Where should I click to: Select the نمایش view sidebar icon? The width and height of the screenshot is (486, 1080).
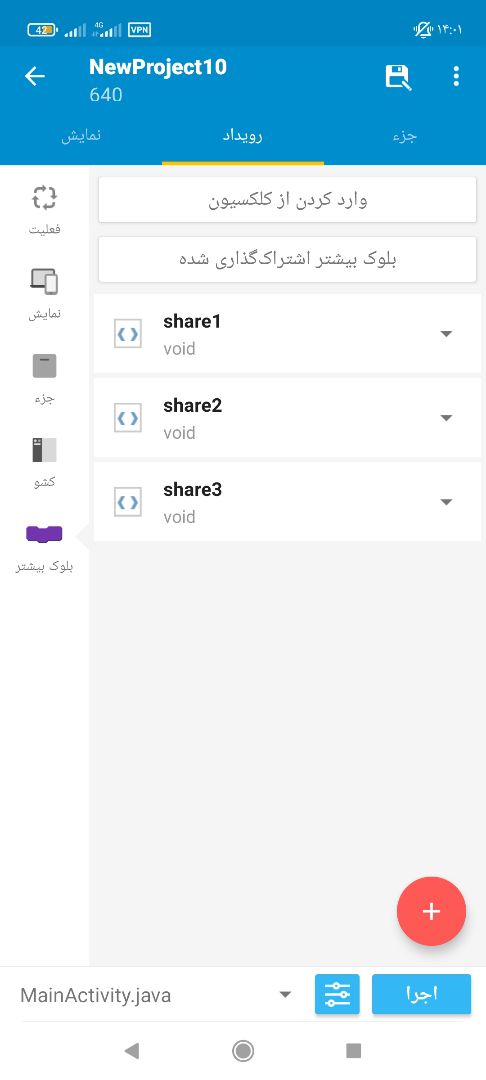click(x=45, y=282)
